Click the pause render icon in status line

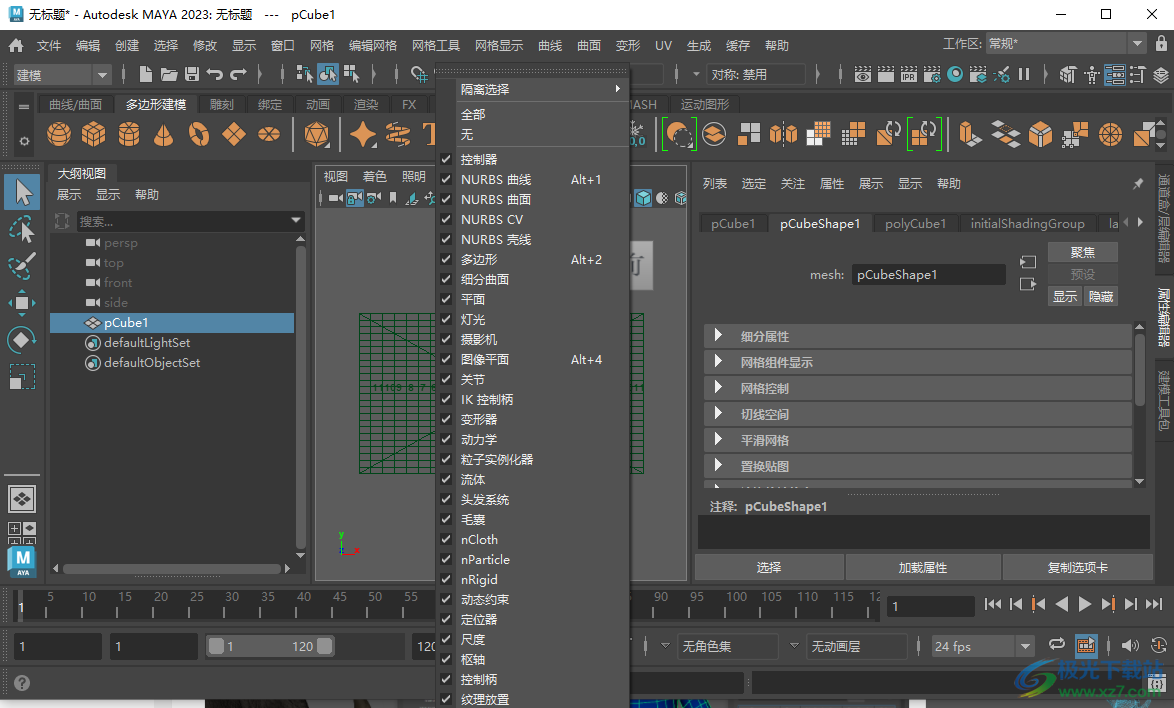pos(1024,74)
